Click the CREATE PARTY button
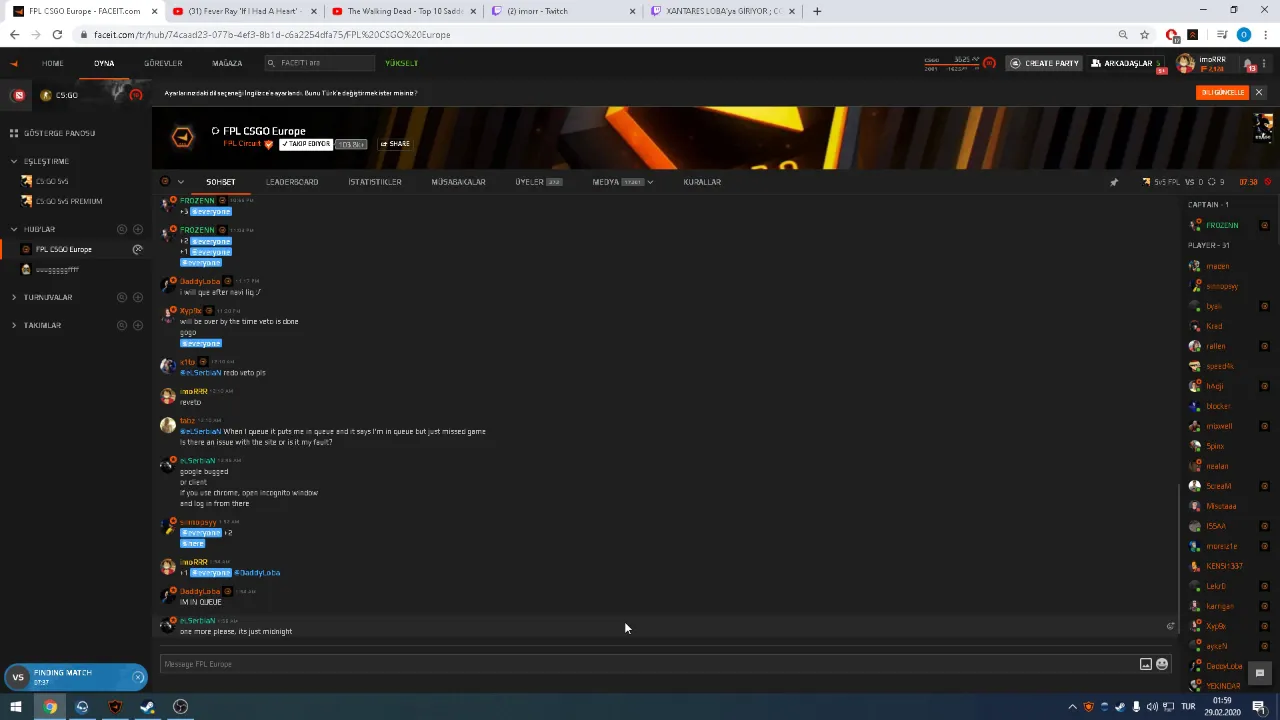This screenshot has width=1280, height=720. point(1045,63)
